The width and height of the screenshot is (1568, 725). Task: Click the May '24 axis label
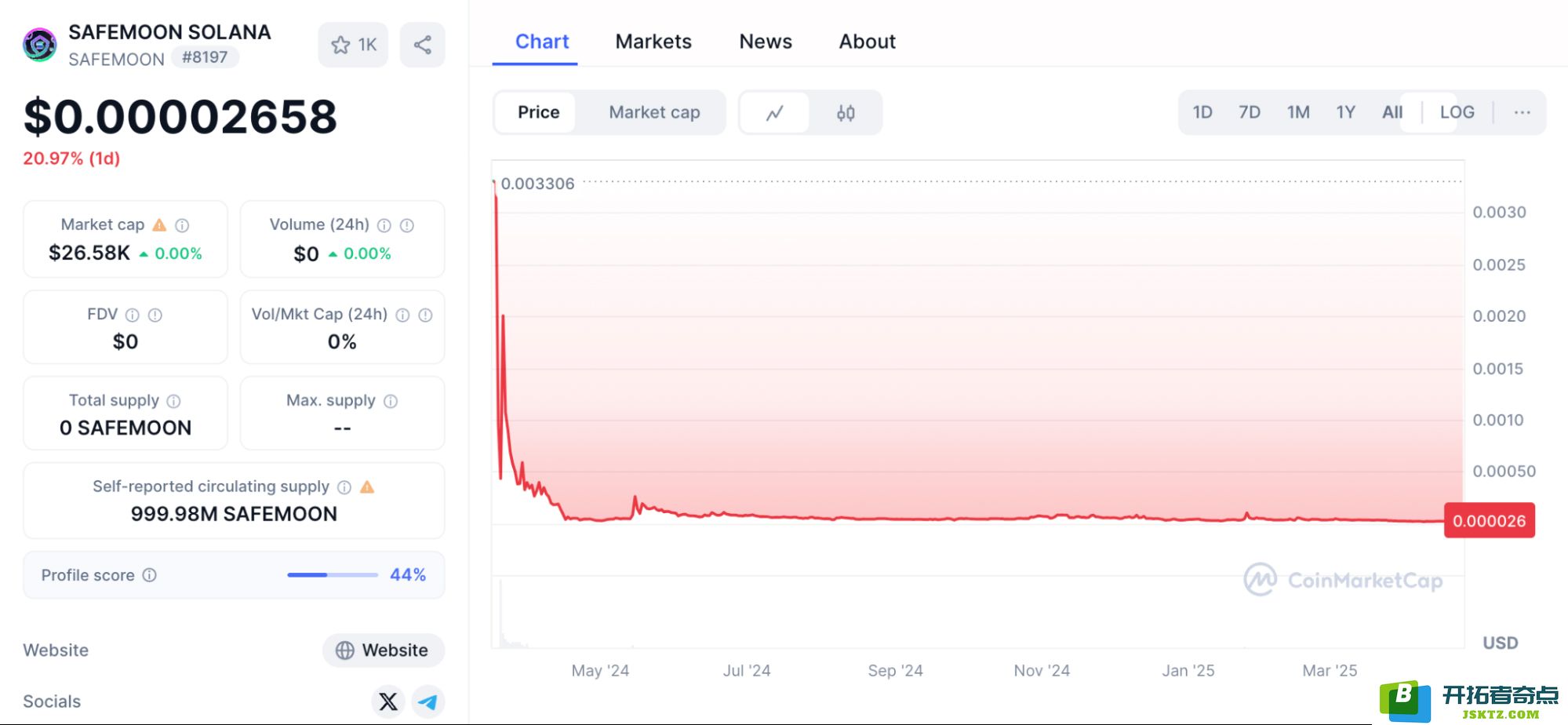600,671
